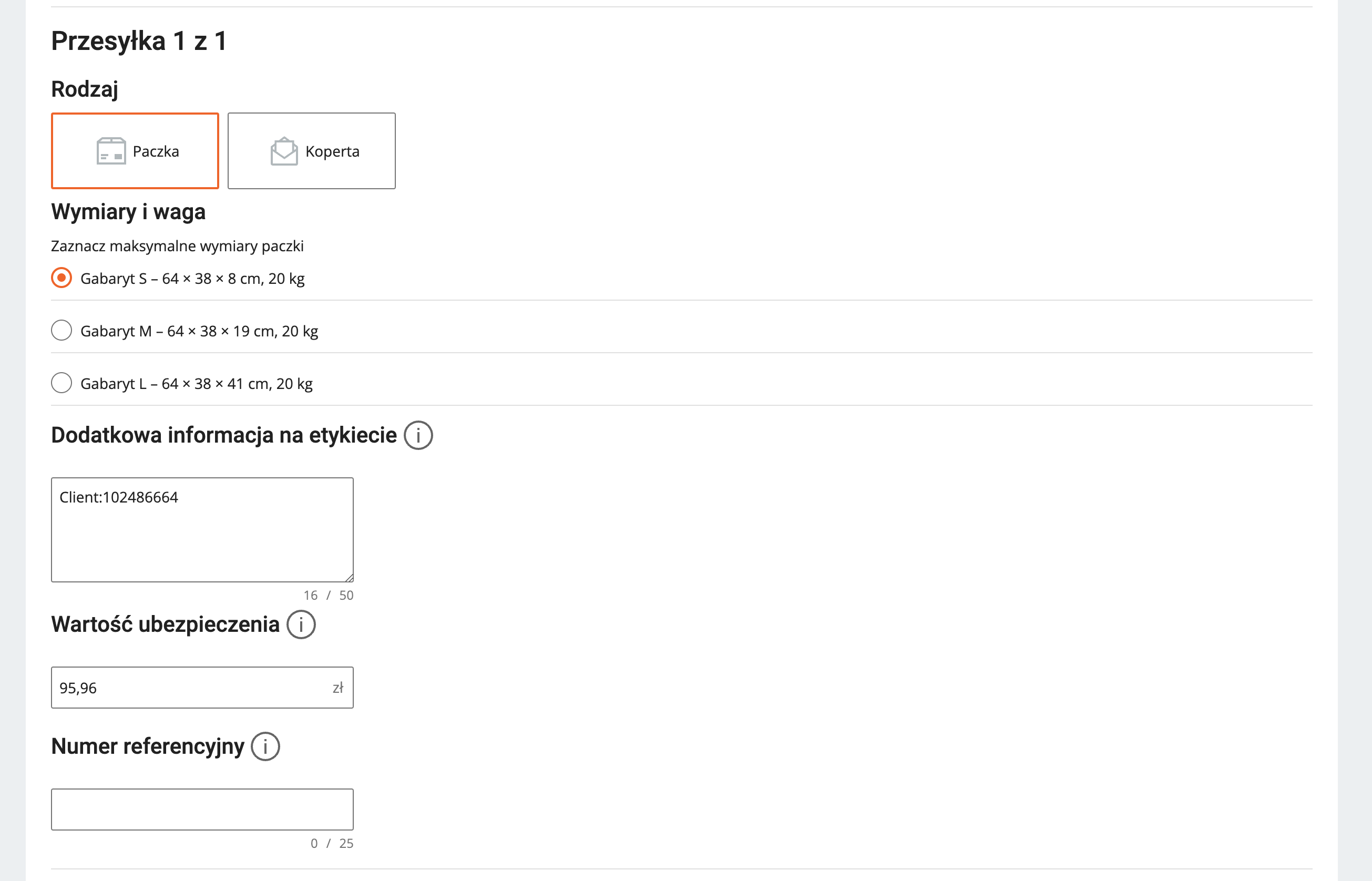
Task: Click the Przesyłka 1 z 1 heading
Action: click(139, 41)
